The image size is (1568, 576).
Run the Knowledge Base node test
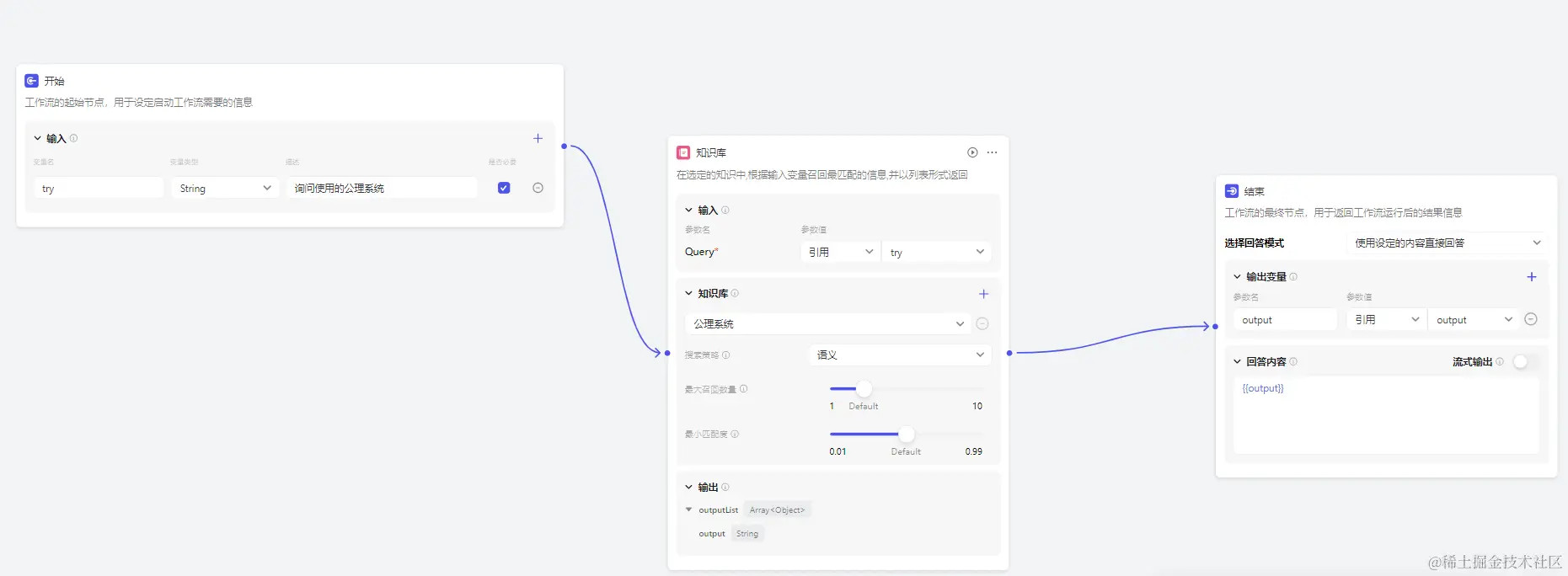[972, 152]
